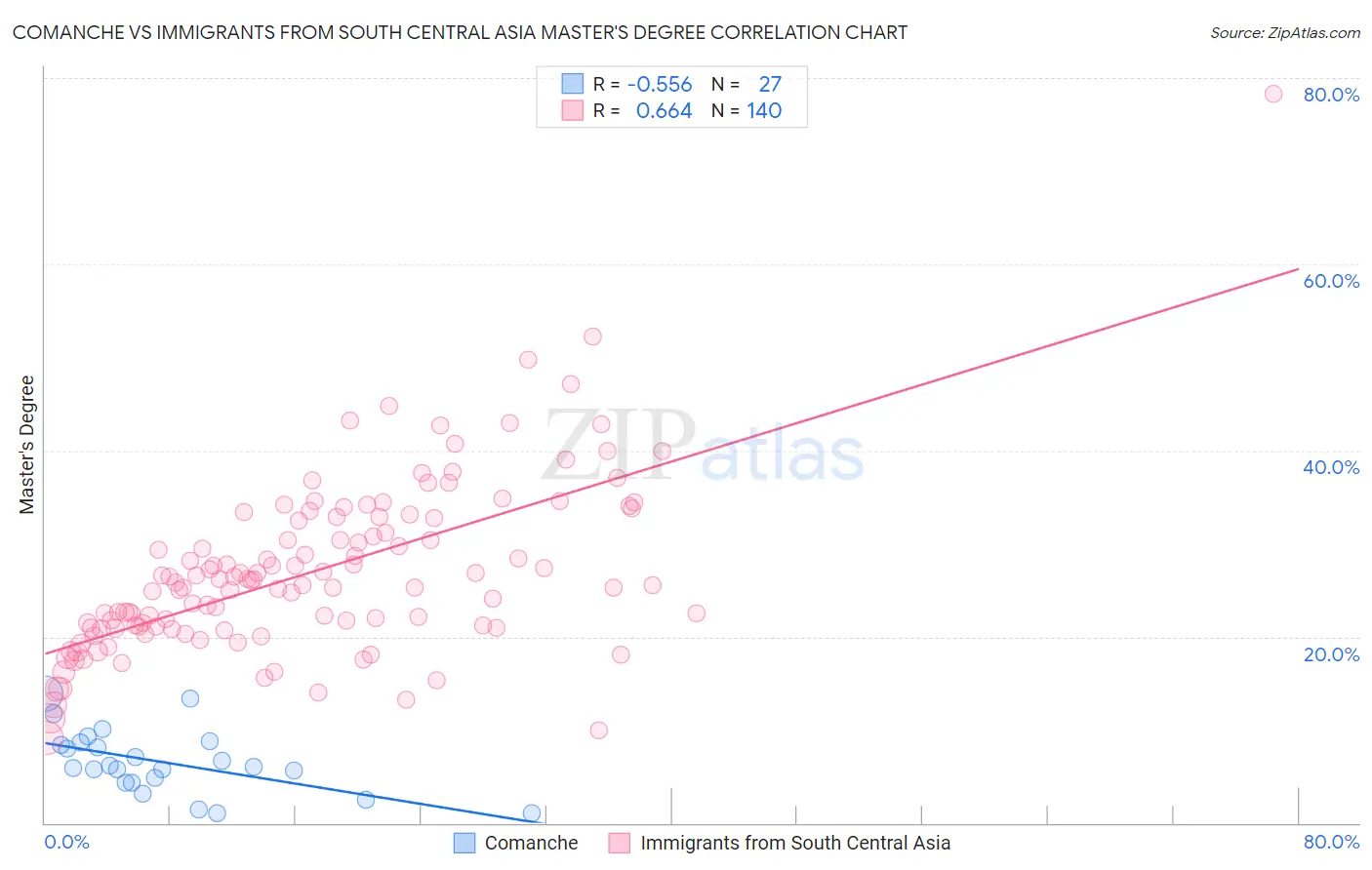Click the N value 140 in legend
The height and width of the screenshot is (870, 1372).
pos(764,110)
